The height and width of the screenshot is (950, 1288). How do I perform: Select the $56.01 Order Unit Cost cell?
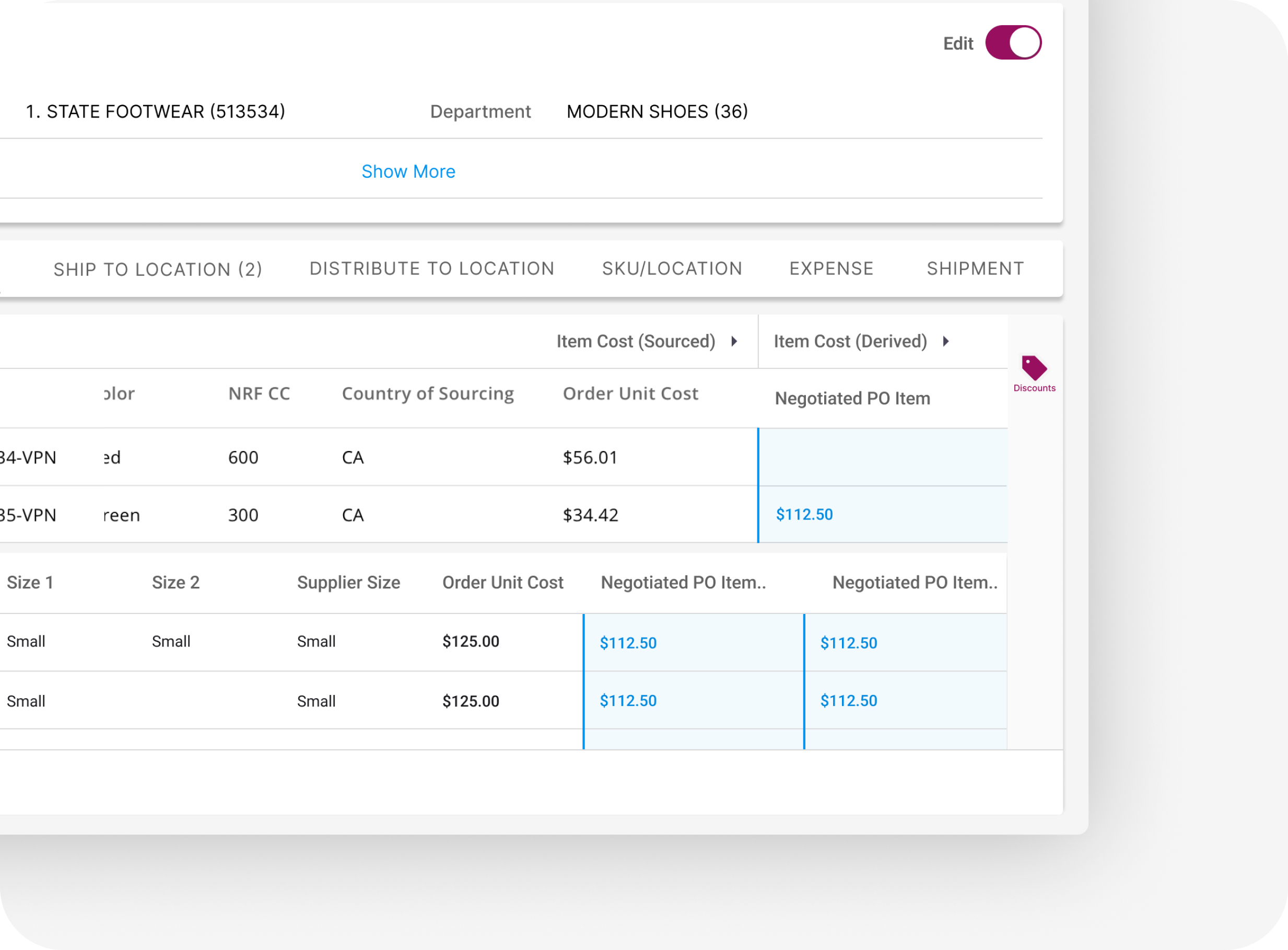pyautogui.click(x=590, y=458)
